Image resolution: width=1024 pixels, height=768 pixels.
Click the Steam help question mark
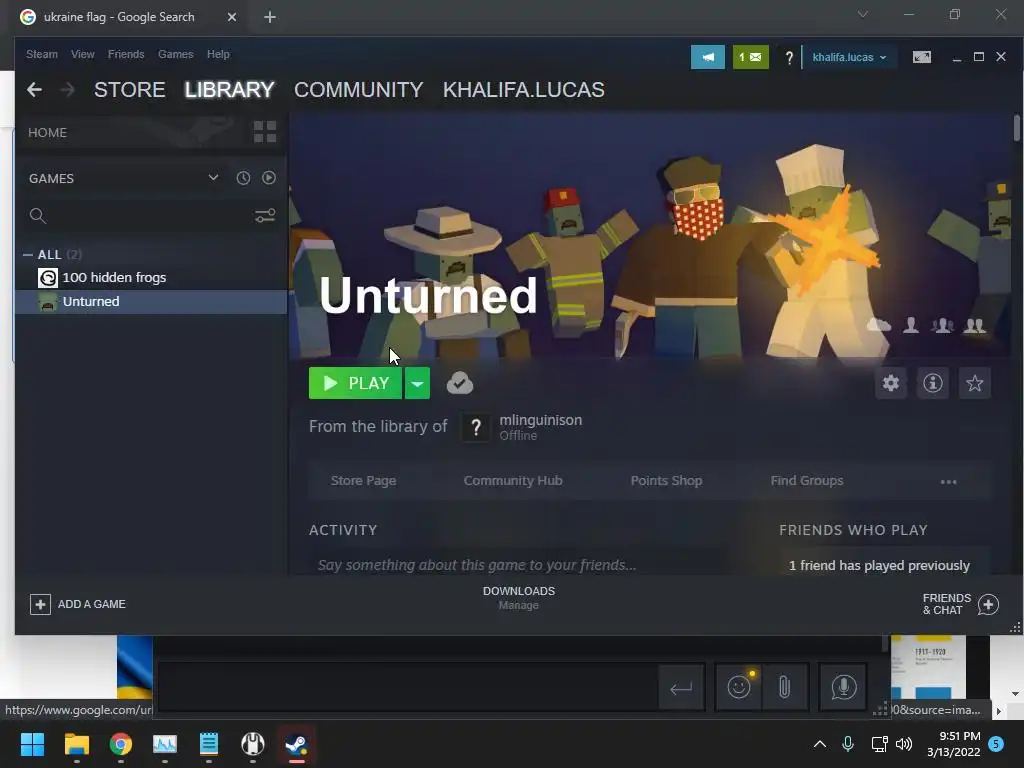coord(789,57)
